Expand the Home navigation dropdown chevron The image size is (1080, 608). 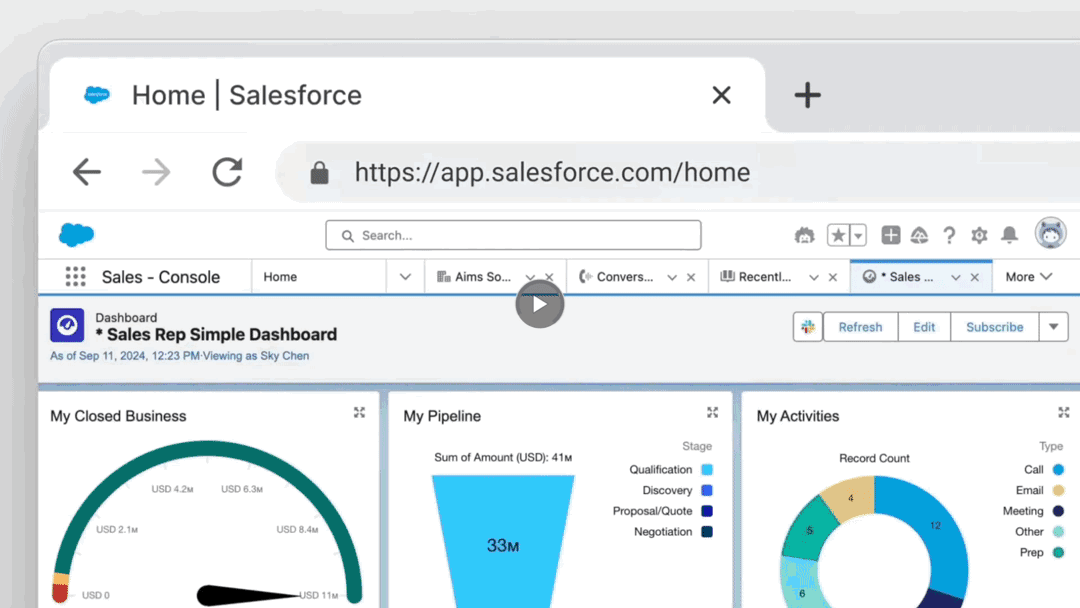click(x=405, y=277)
